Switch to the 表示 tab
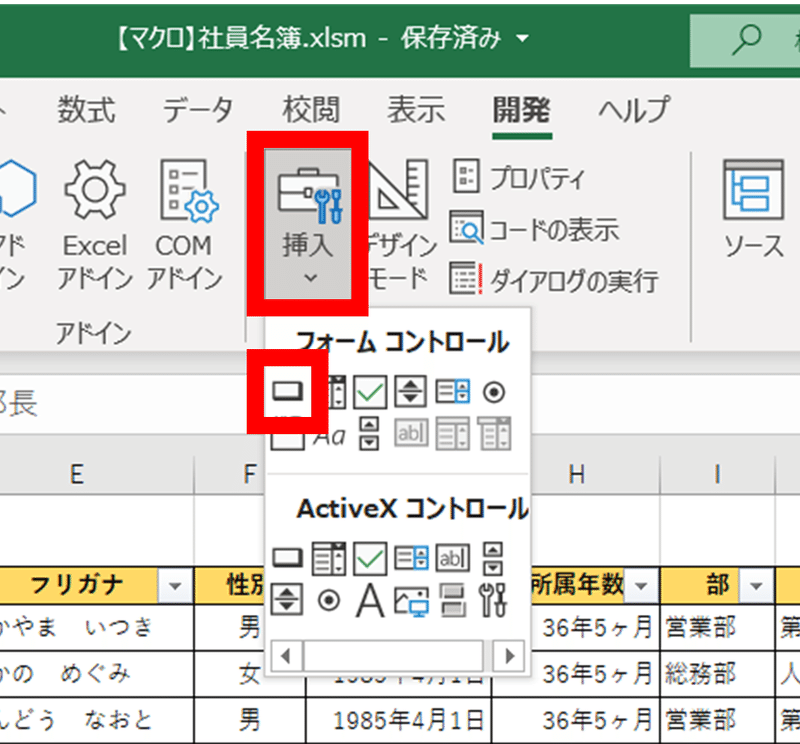This screenshot has width=800, height=744. pos(416,109)
